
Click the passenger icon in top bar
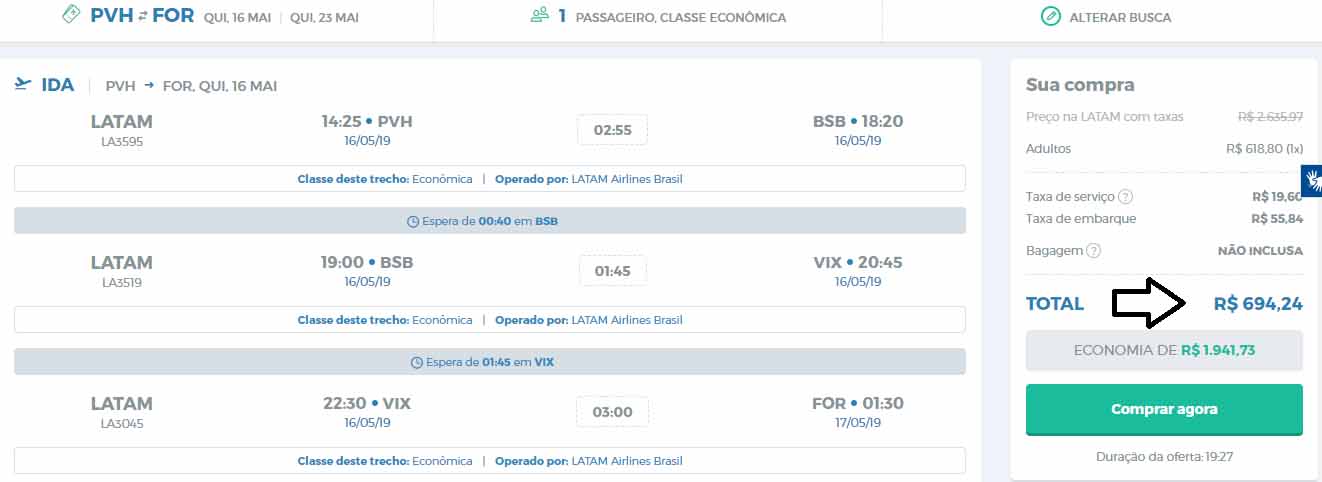tap(540, 16)
